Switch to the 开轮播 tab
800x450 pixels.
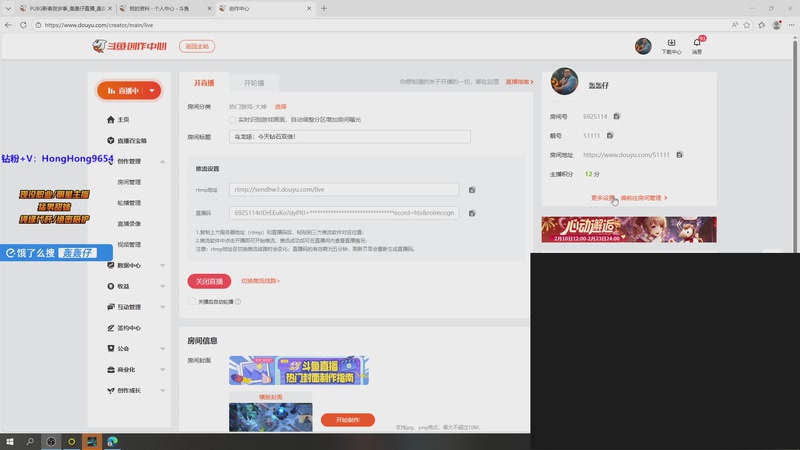point(254,83)
